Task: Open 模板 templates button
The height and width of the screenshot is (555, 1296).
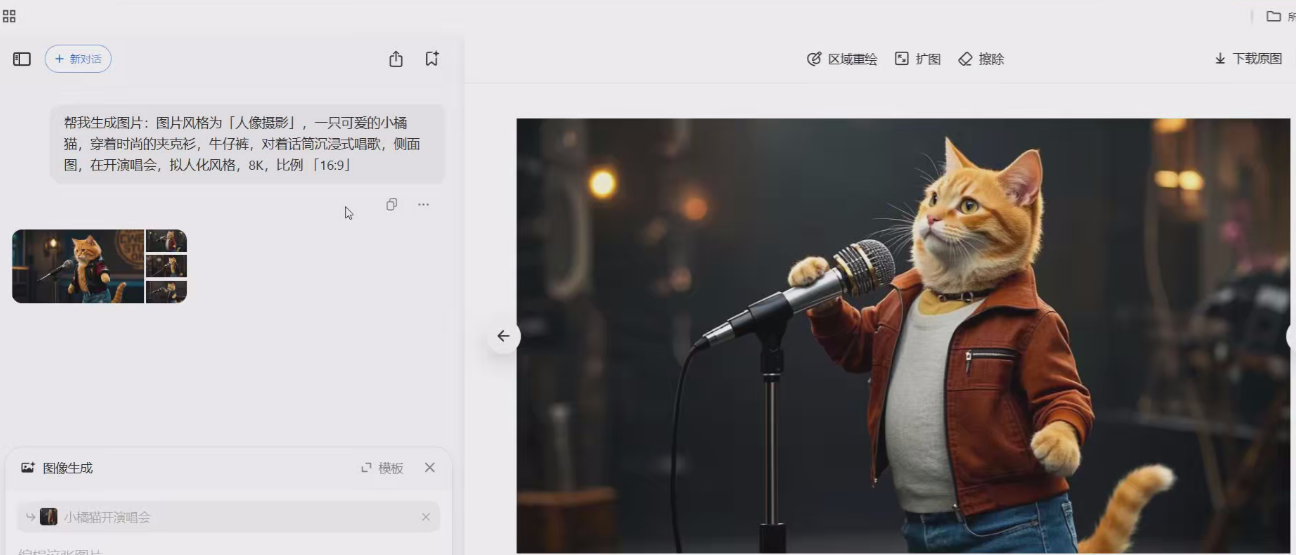Action: tap(382, 468)
